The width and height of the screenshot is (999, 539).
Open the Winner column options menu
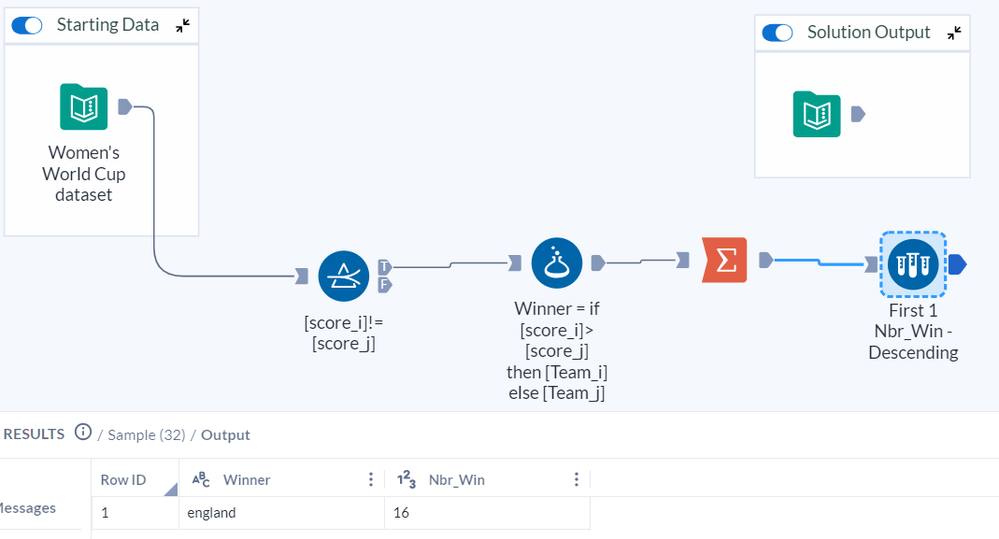click(x=371, y=480)
